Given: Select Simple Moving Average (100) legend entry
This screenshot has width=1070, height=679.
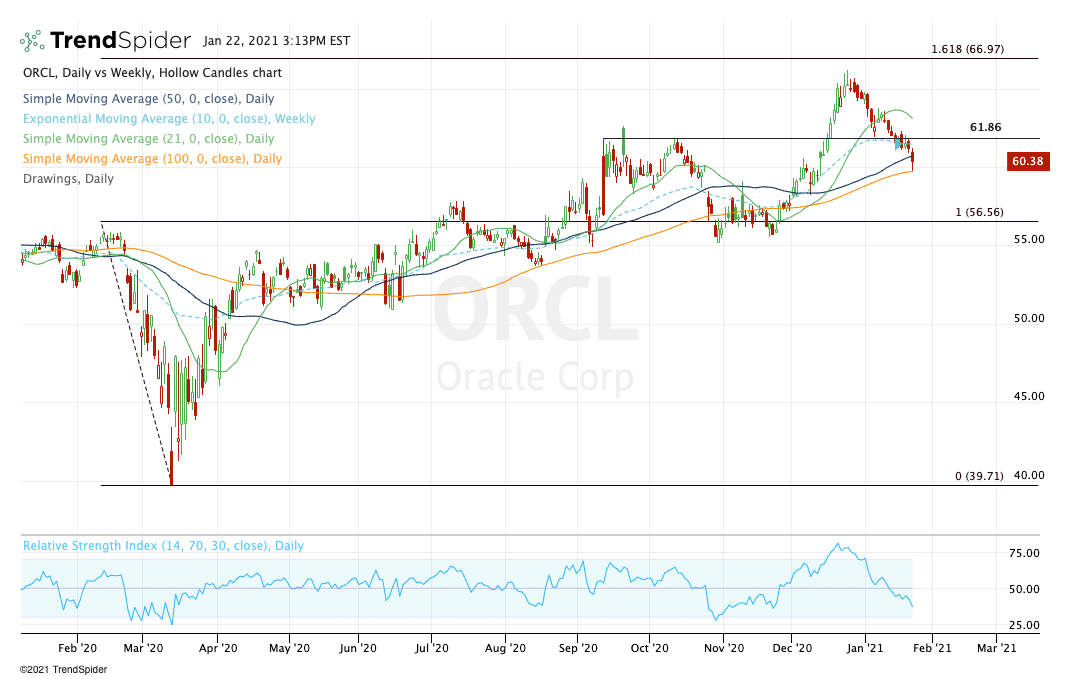Looking at the screenshot, I should tap(152, 158).
